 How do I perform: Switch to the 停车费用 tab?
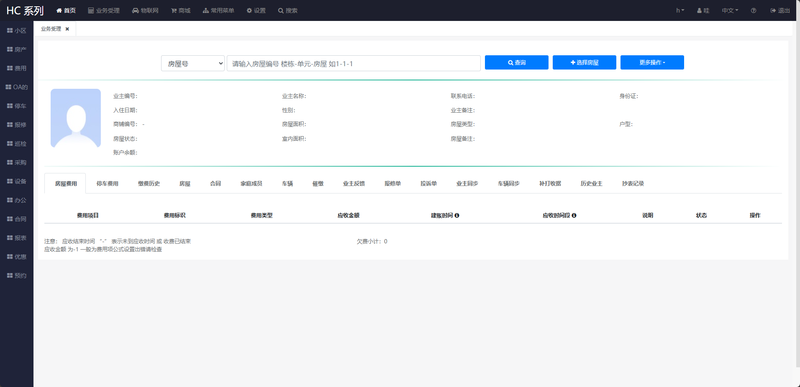pos(107,184)
